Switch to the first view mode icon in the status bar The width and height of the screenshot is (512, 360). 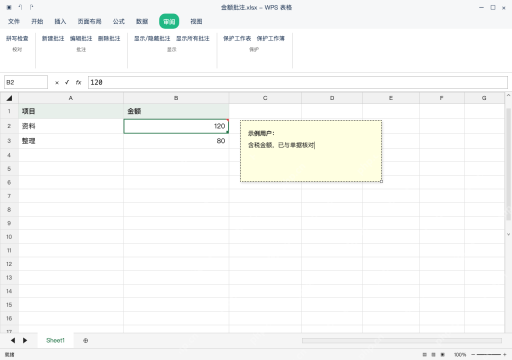(424, 355)
